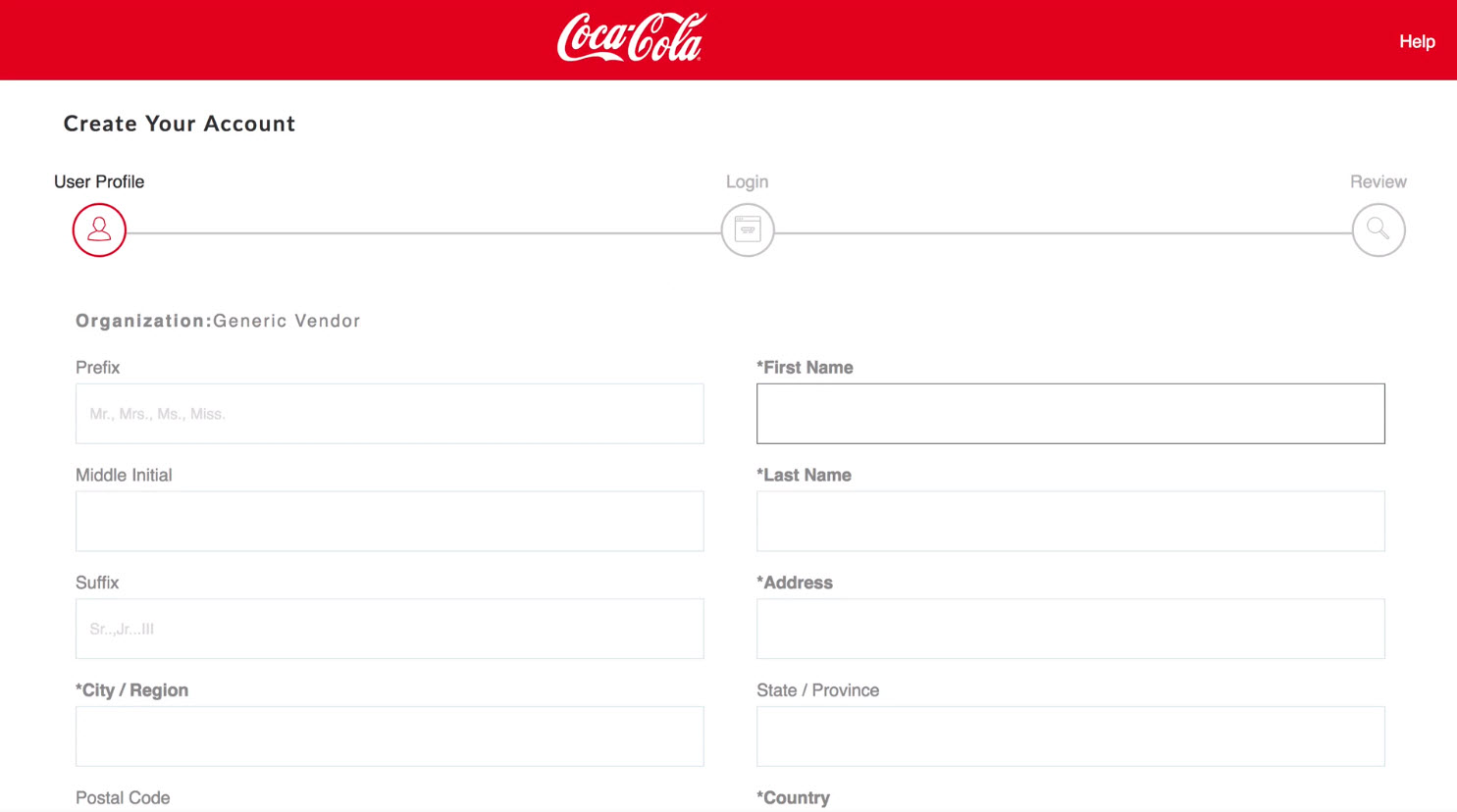Focus the Last Name input field
Viewport: 1457px width, 812px height.
[1070, 522]
